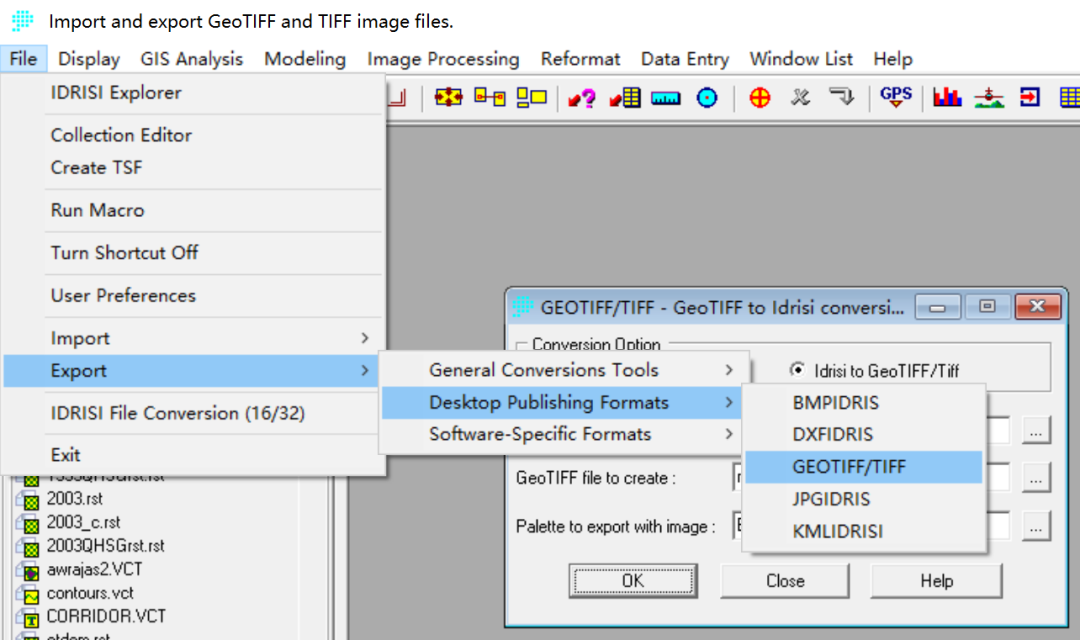The width and height of the screenshot is (1080, 640).
Task: Select CORRIDOR.VCT file in list
Action: (x=106, y=616)
